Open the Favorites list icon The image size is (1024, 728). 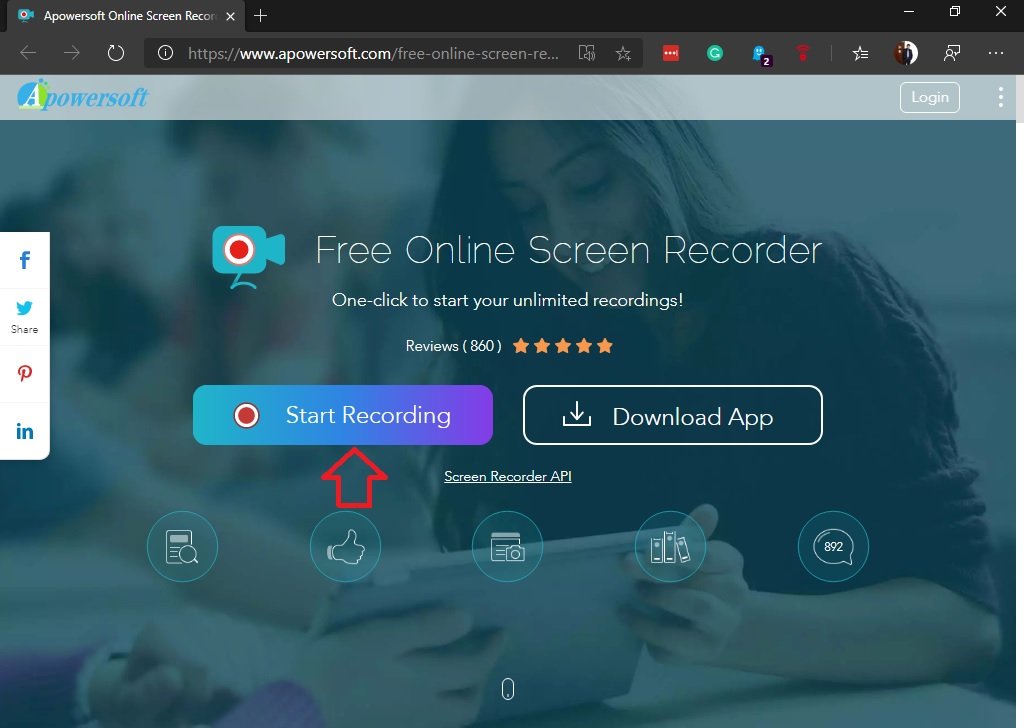click(x=860, y=53)
